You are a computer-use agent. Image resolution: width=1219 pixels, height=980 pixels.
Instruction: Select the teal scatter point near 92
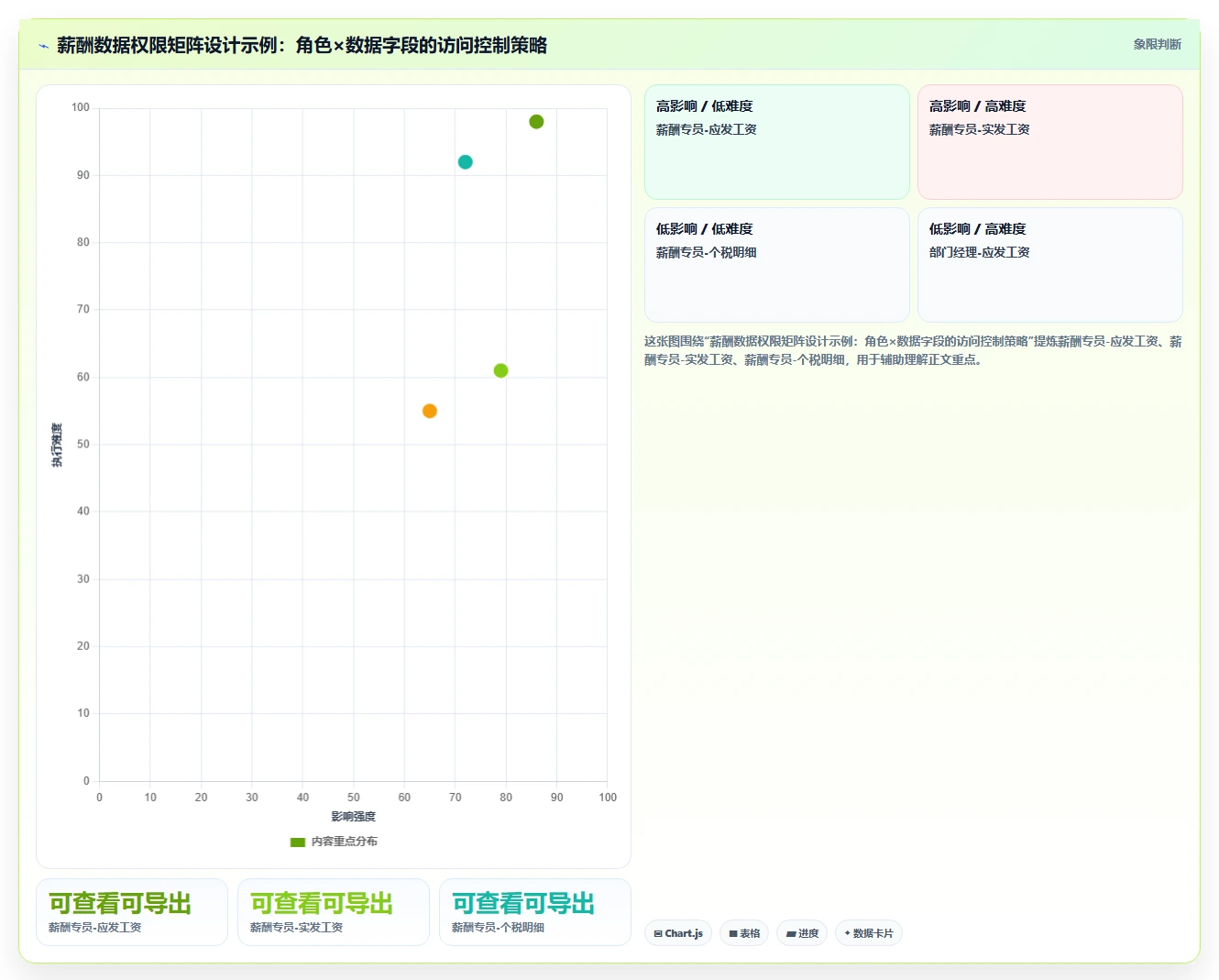coord(466,162)
